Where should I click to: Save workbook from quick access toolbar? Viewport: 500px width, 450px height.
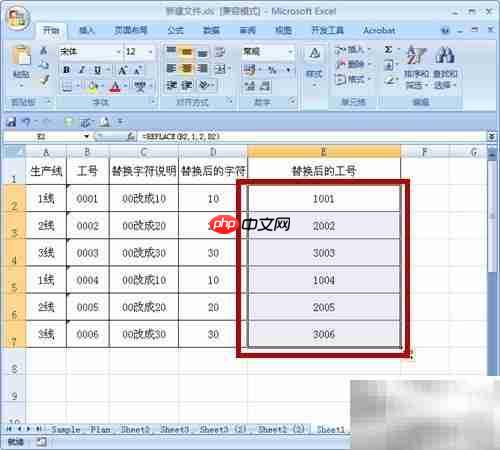11,122
